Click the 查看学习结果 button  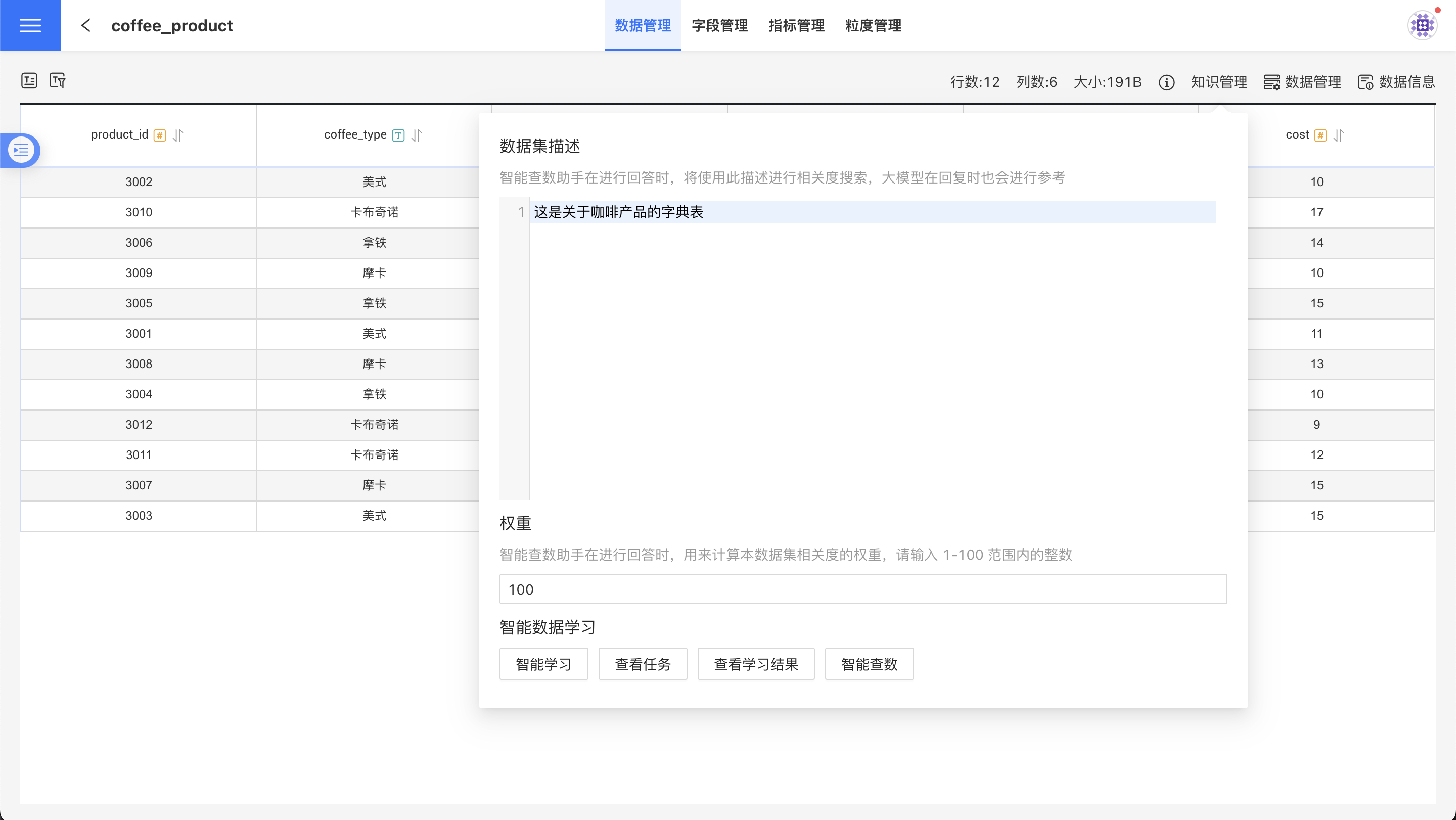coord(756,664)
